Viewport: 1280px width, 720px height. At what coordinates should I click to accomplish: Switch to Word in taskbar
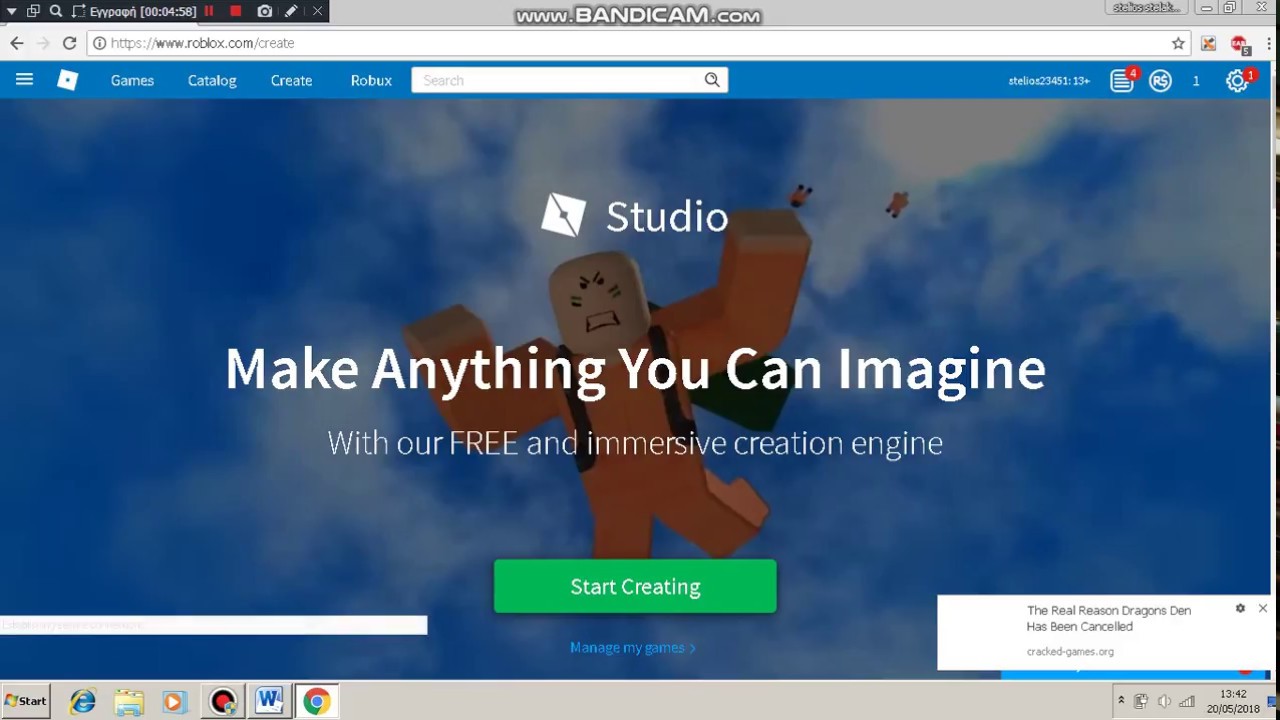point(269,702)
